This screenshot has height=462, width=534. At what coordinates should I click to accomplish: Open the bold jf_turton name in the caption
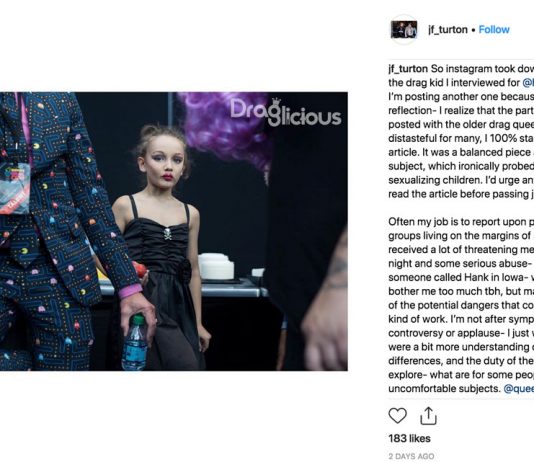[x=408, y=69]
